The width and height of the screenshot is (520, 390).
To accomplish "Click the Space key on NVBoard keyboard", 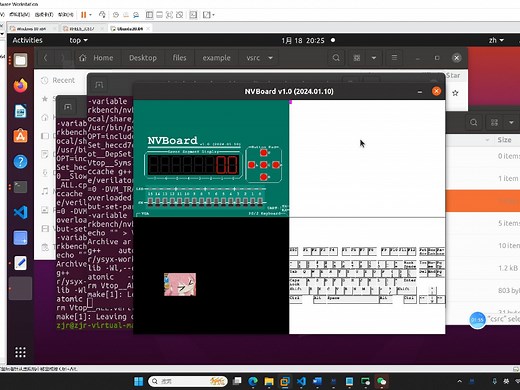I will [x=353, y=299].
